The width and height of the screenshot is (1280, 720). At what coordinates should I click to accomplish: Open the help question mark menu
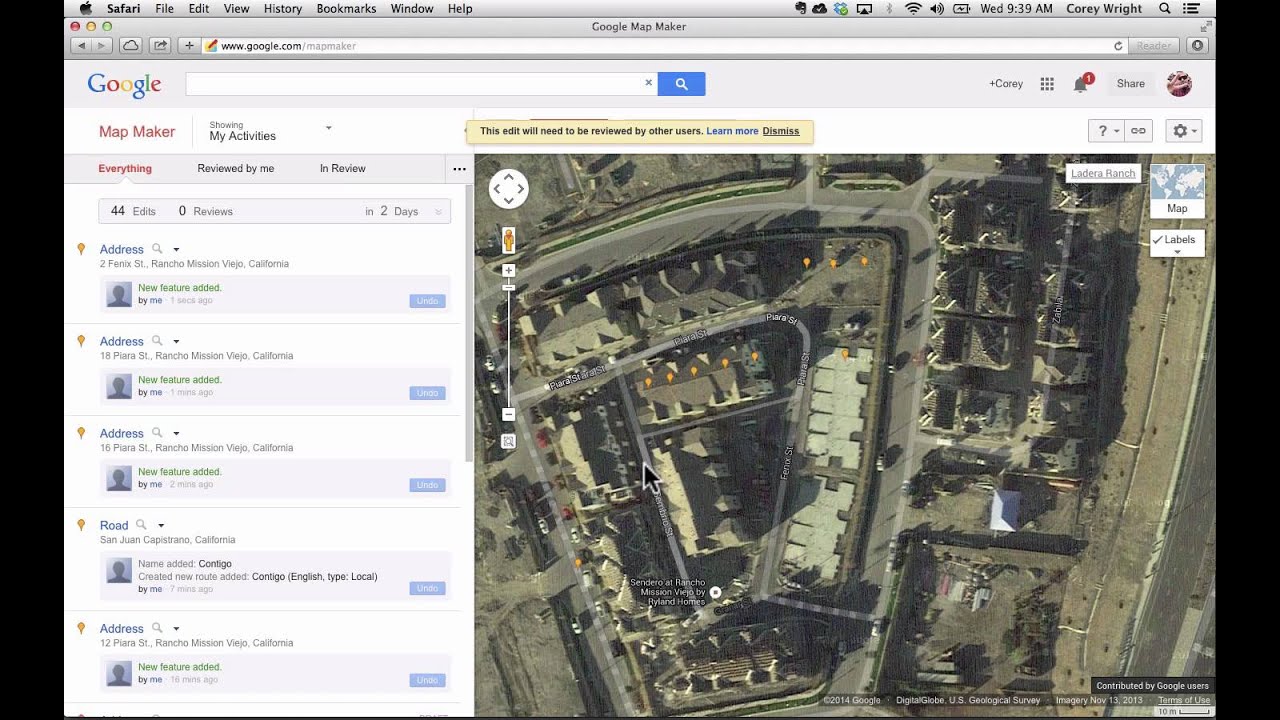(x=1106, y=131)
